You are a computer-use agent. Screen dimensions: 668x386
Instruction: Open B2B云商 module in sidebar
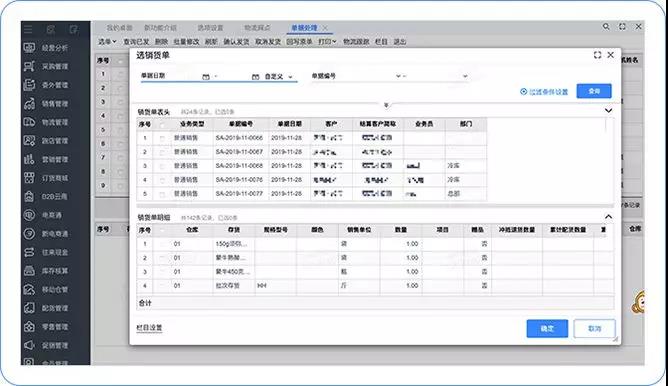[46, 196]
